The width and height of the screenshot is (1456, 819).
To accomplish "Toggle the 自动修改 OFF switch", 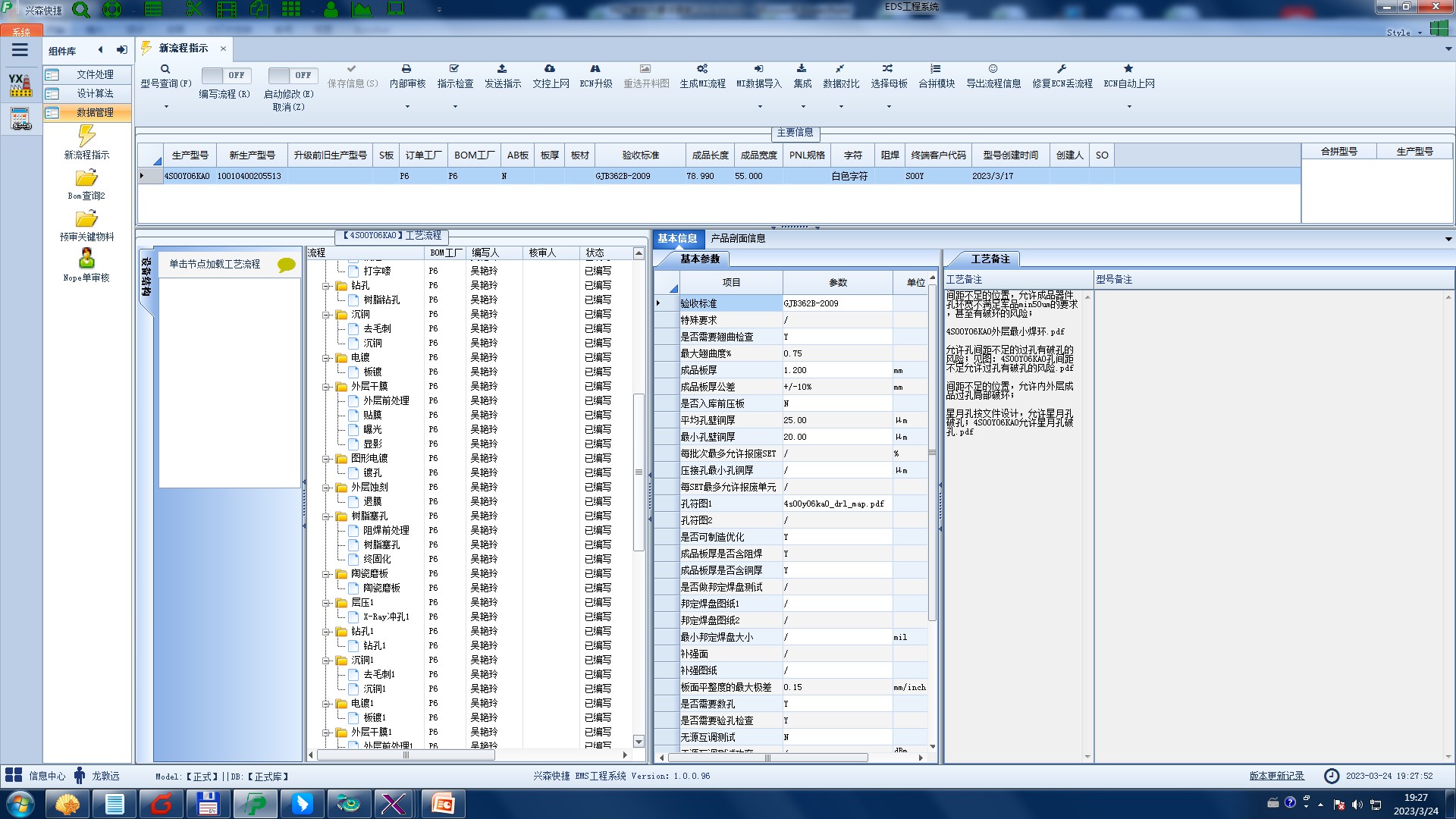I will 292,75.
